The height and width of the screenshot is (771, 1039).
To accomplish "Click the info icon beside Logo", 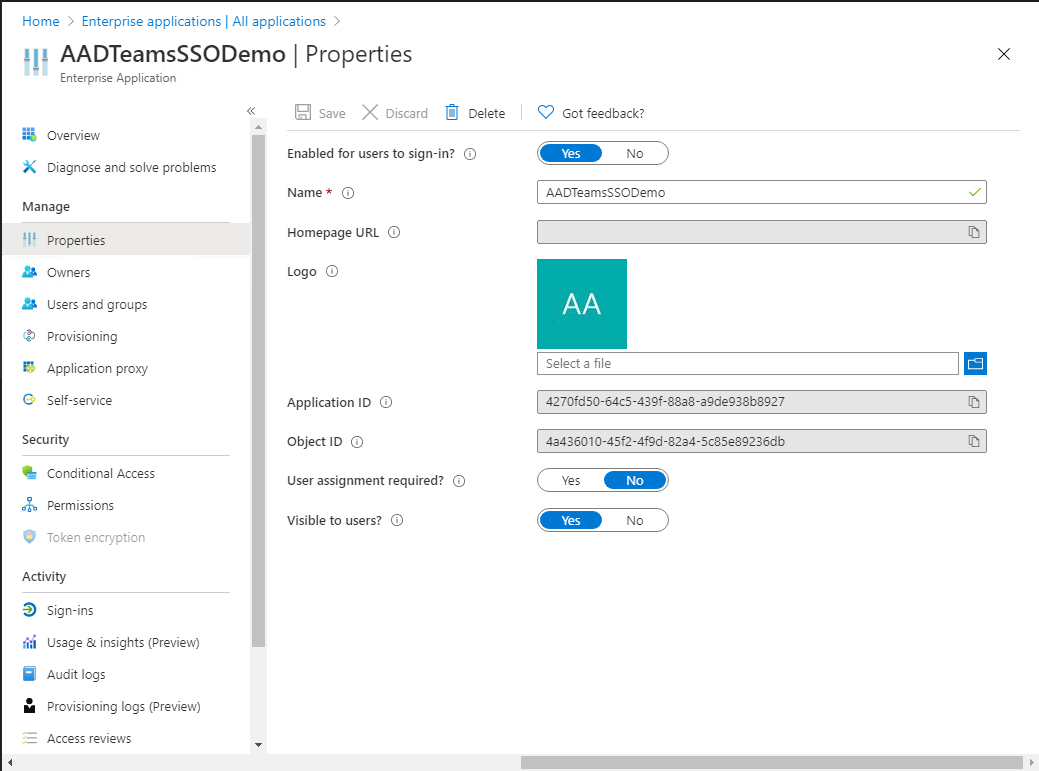I will (332, 271).
